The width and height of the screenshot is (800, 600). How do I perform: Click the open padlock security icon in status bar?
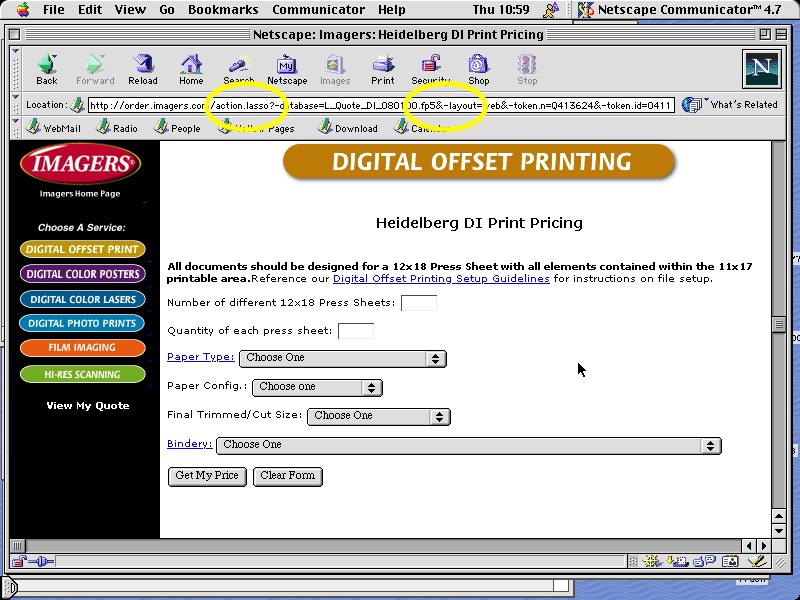[x=19, y=562]
